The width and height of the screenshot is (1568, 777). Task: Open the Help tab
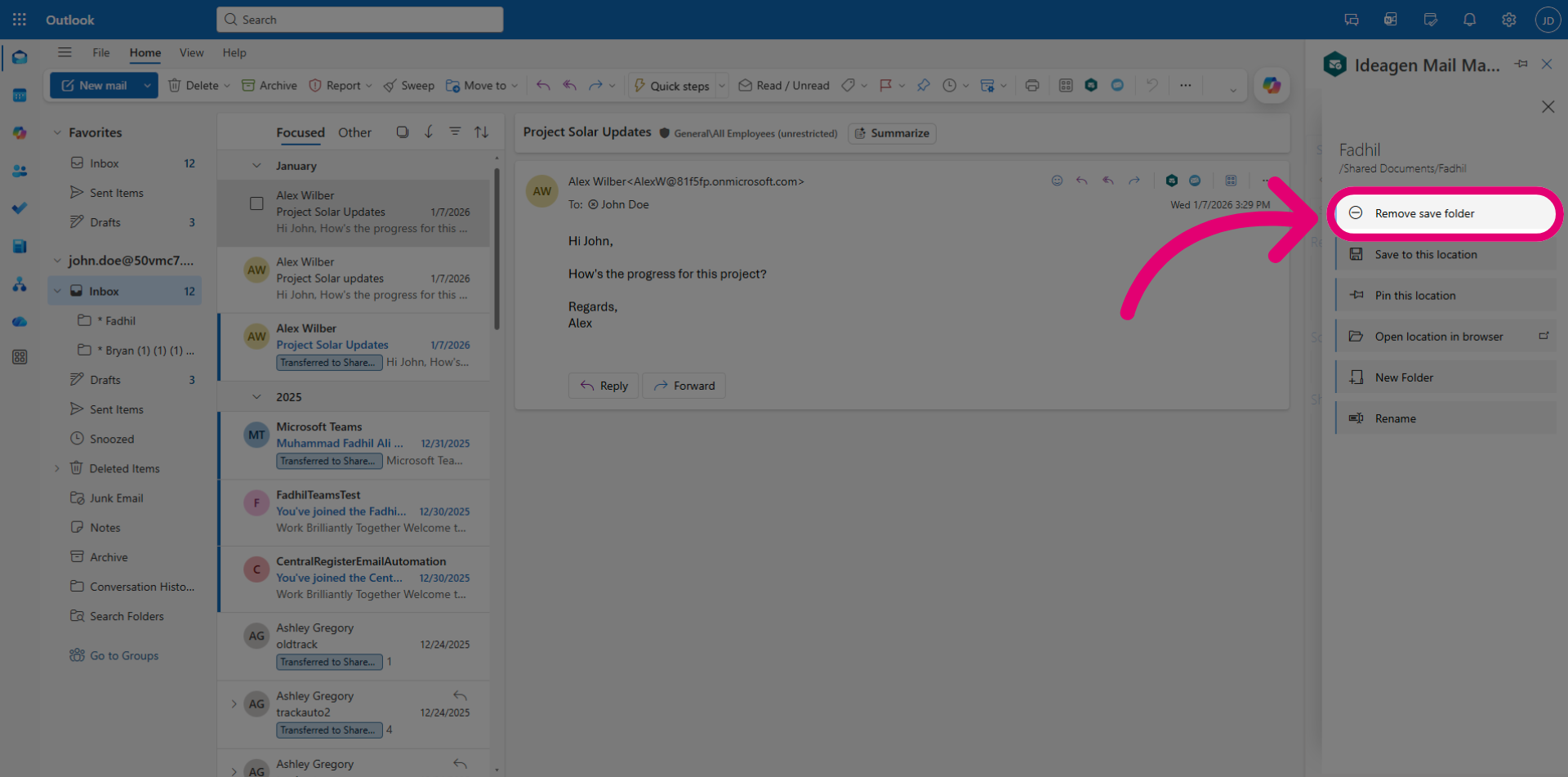[x=234, y=52]
